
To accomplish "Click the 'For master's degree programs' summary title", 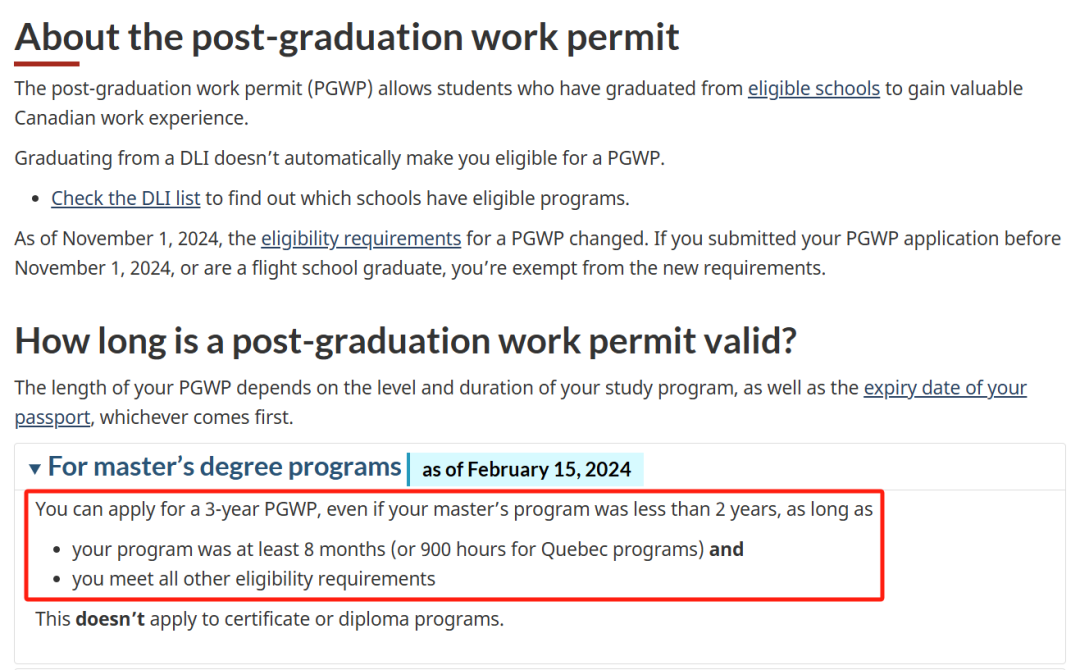I will click(x=224, y=467).
